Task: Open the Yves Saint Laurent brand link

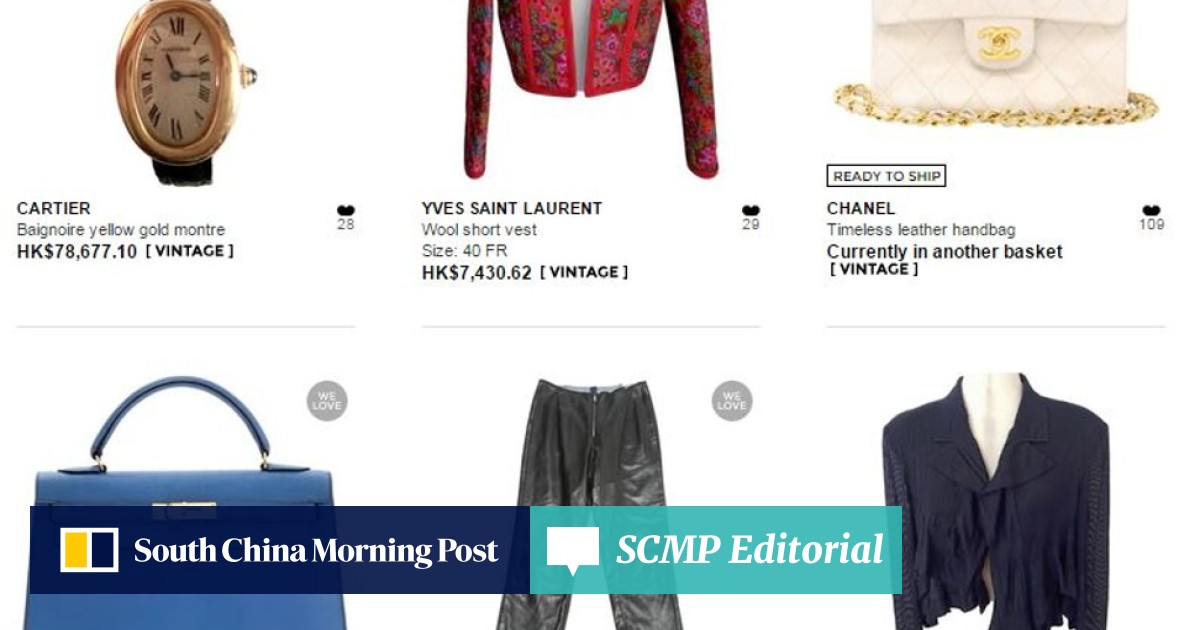Action: pyautogui.click(x=512, y=208)
